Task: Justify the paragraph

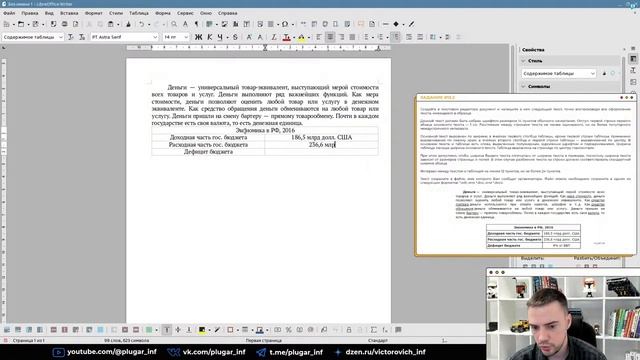Action: 352,37
